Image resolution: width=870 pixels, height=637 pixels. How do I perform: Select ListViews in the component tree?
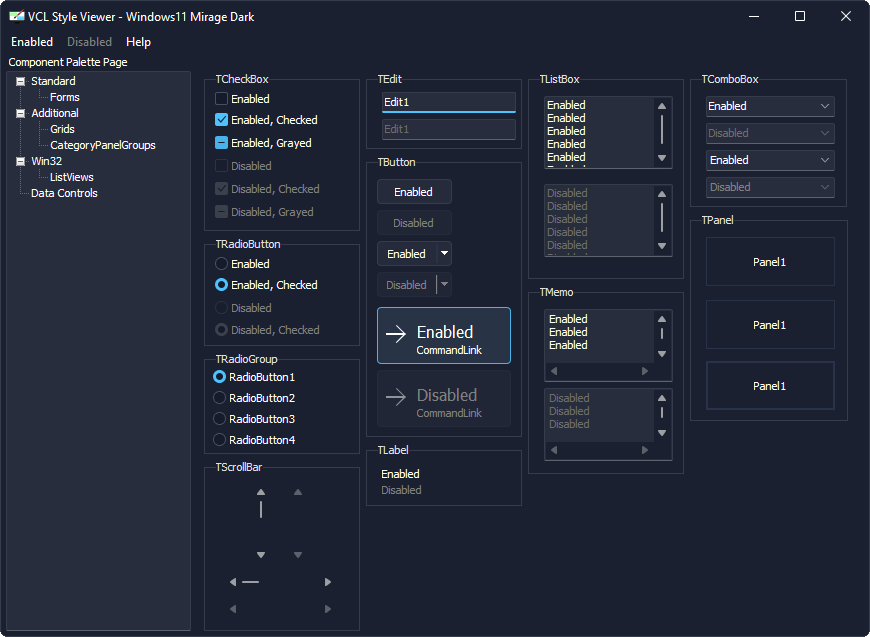(x=72, y=178)
